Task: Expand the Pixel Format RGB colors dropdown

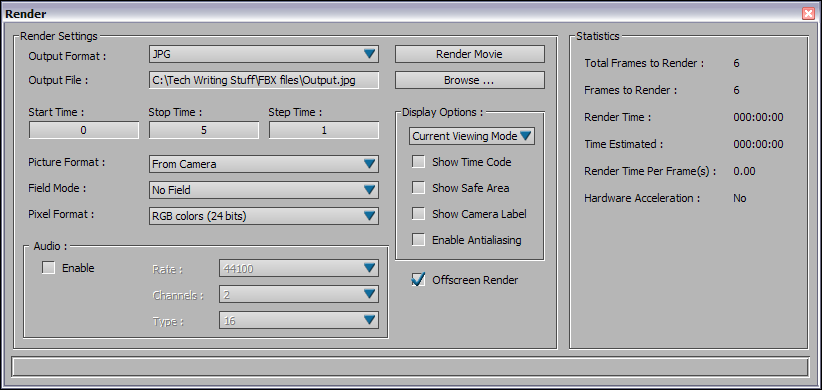Action: coord(264,215)
